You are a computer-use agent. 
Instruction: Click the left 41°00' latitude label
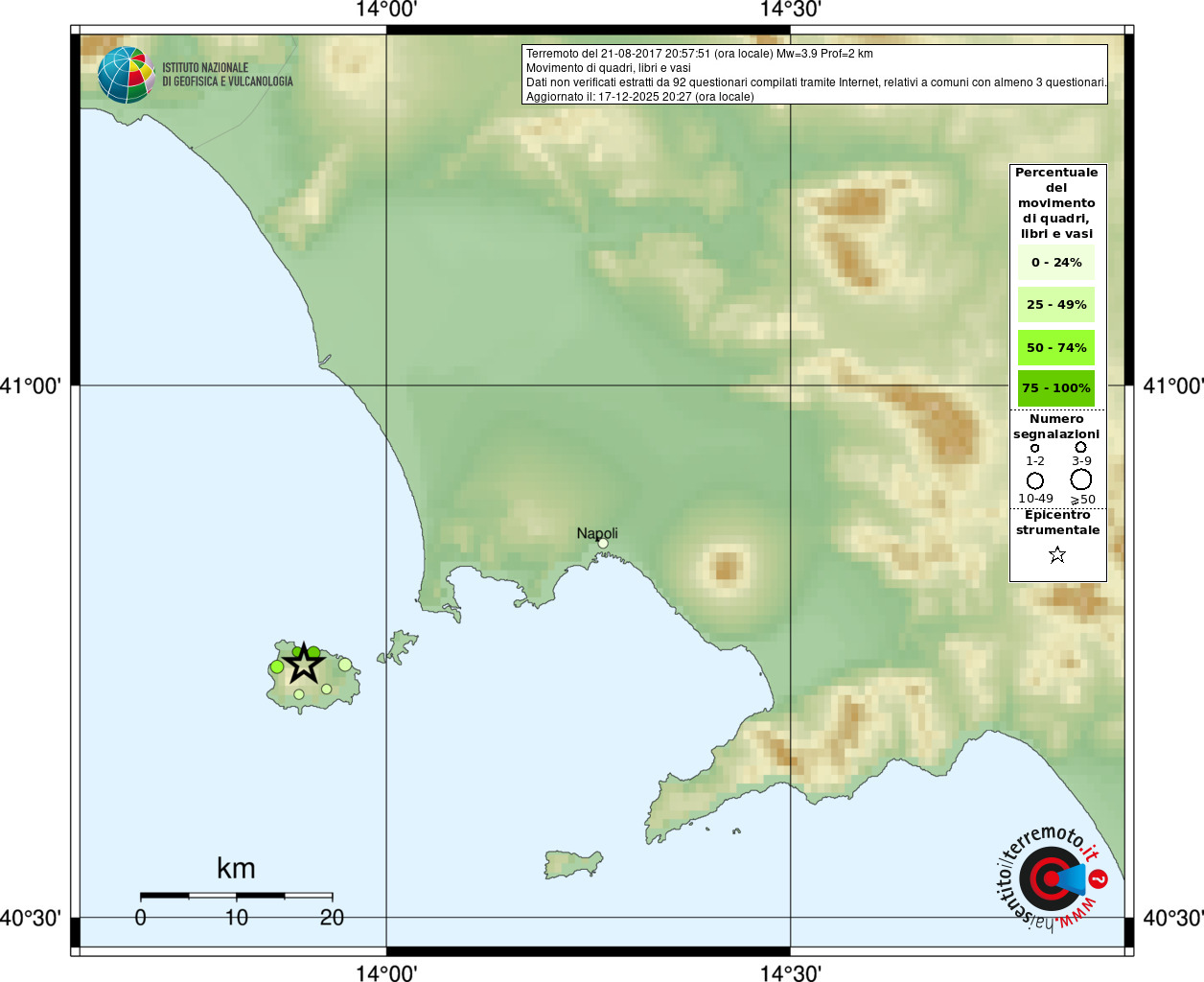(x=31, y=386)
